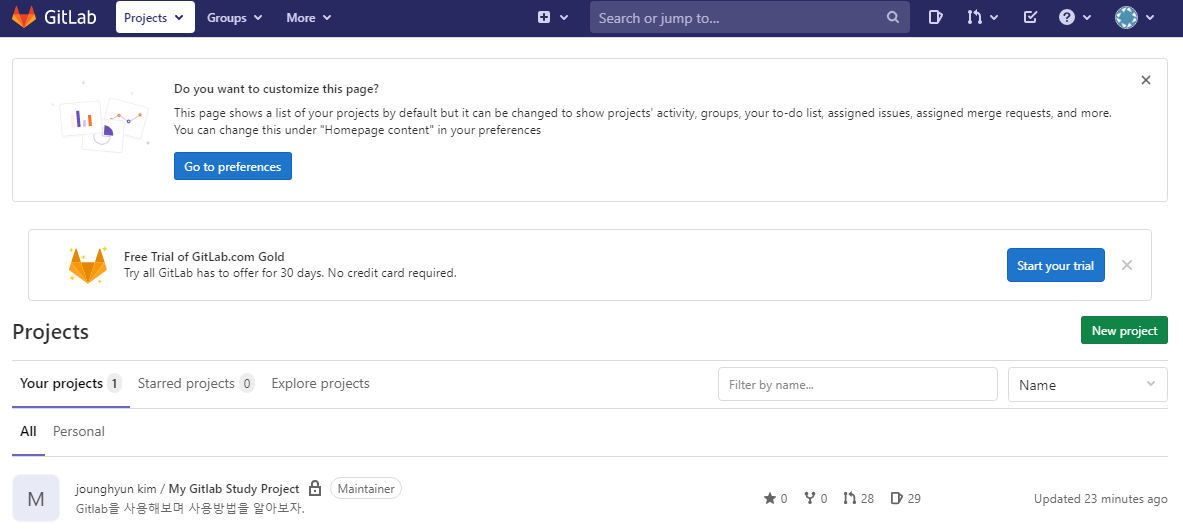Click the forks count icon

[x=810, y=498]
